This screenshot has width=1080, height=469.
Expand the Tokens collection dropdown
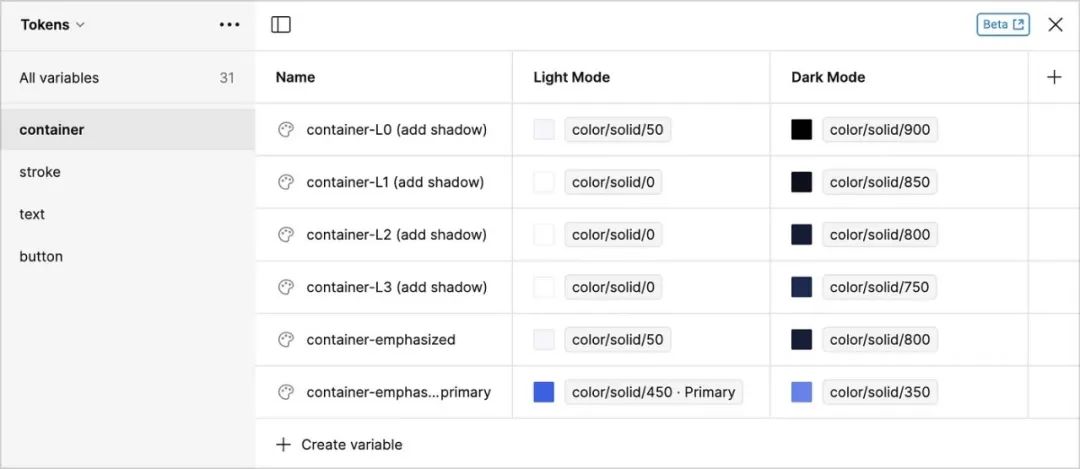[x=53, y=25]
